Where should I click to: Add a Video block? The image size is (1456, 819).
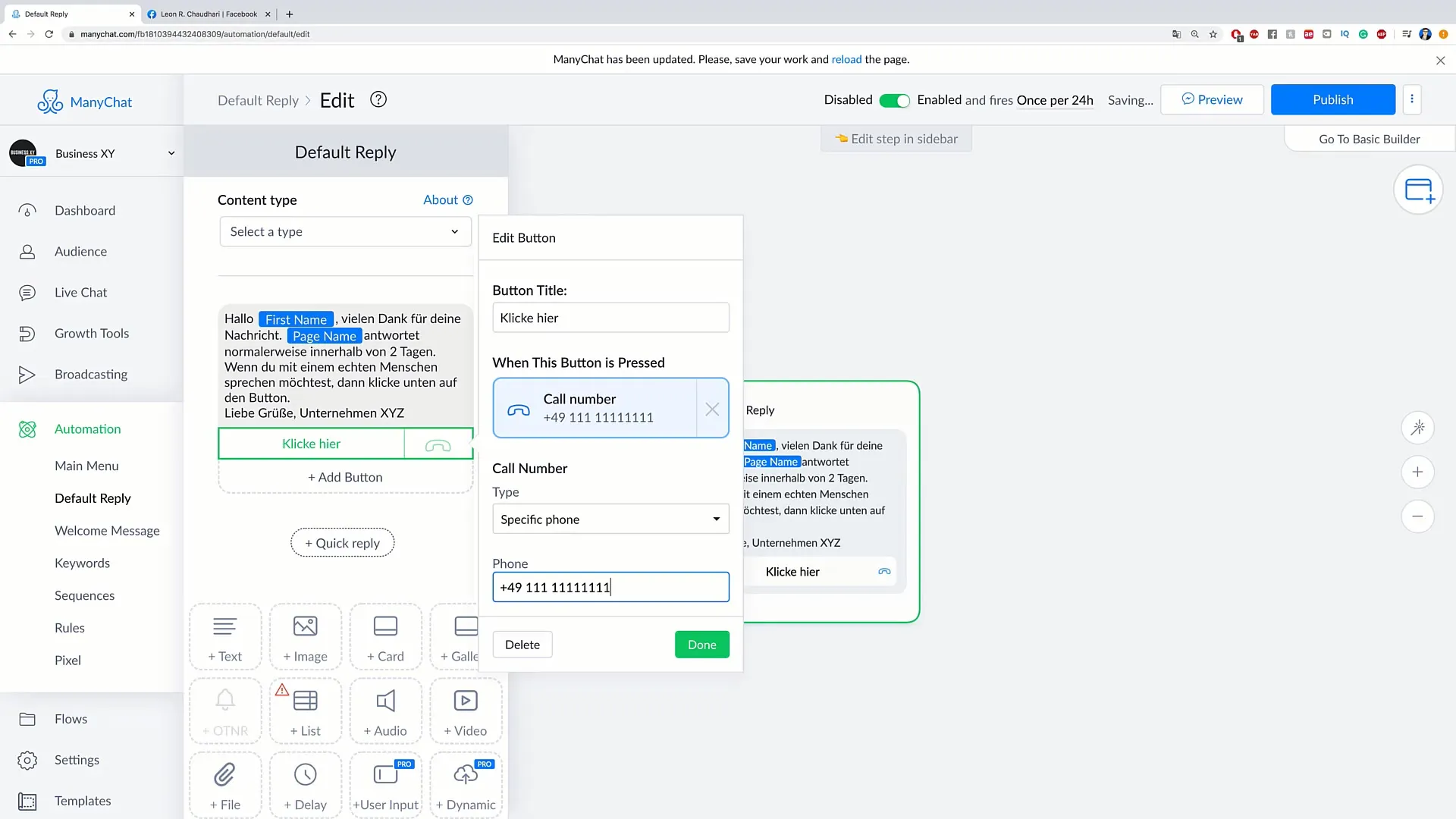pos(466,712)
